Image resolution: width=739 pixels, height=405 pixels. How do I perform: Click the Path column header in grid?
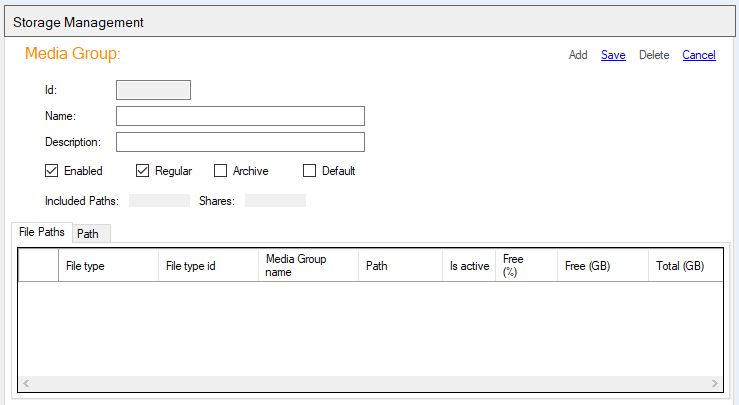click(400, 266)
